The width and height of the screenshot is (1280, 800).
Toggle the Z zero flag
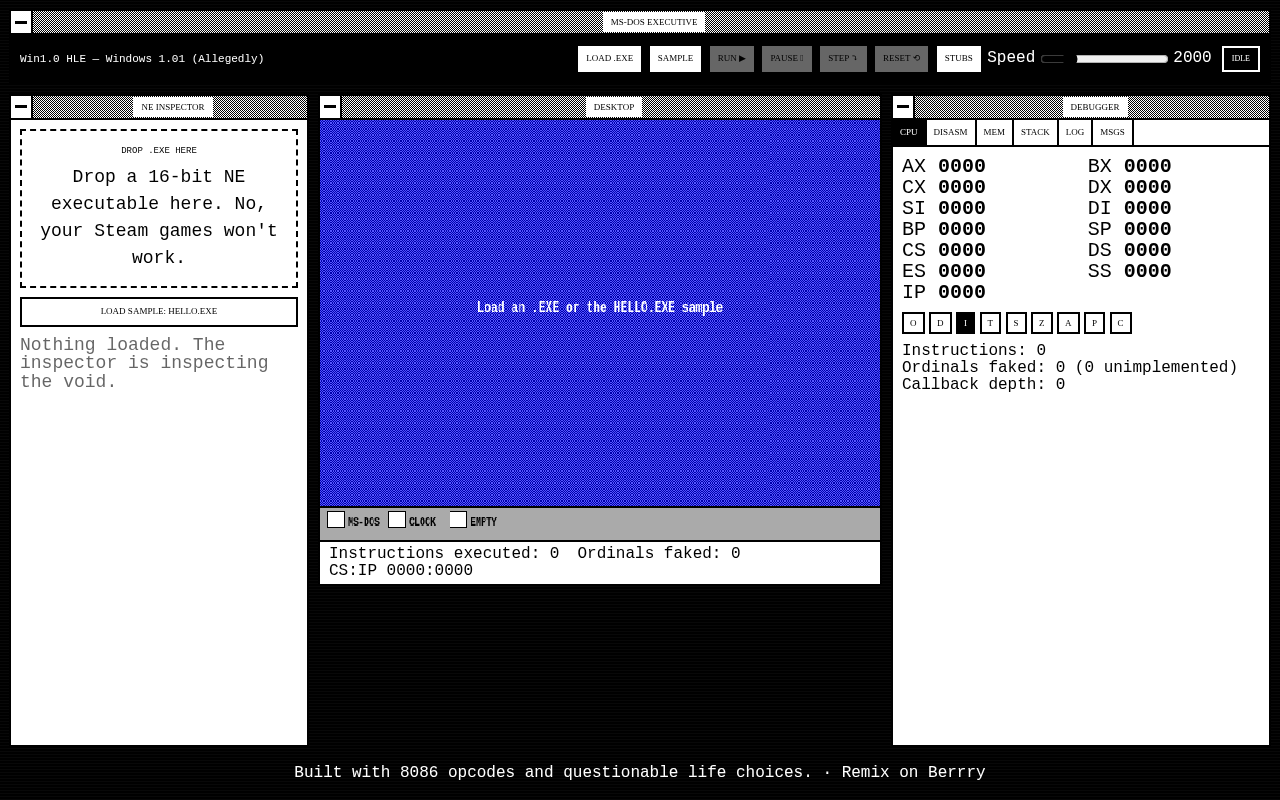(1042, 323)
